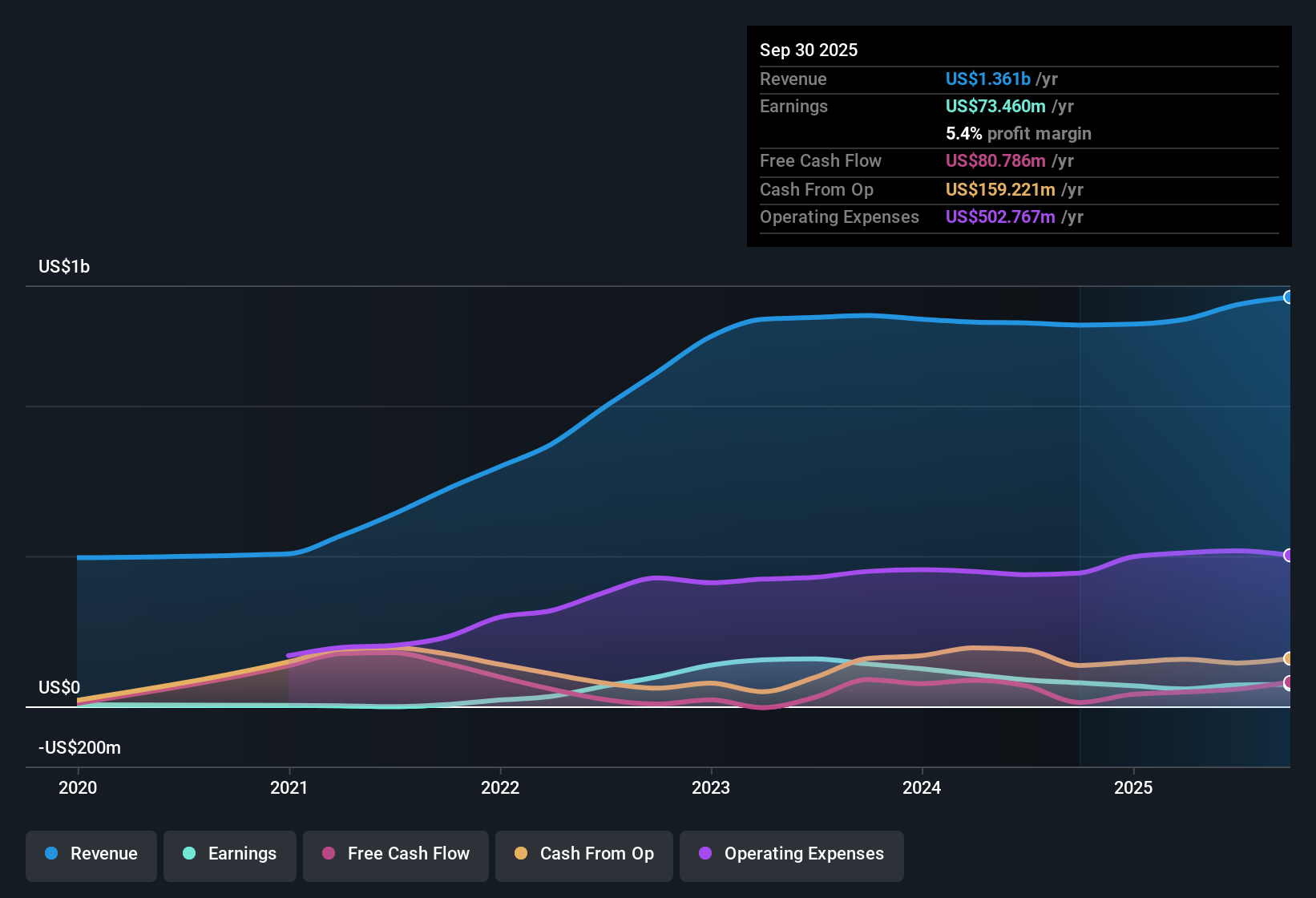Screen dimensions: 1316x898
Task: Toggle Free Cash Flow legend item
Action: click(x=396, y=854)
